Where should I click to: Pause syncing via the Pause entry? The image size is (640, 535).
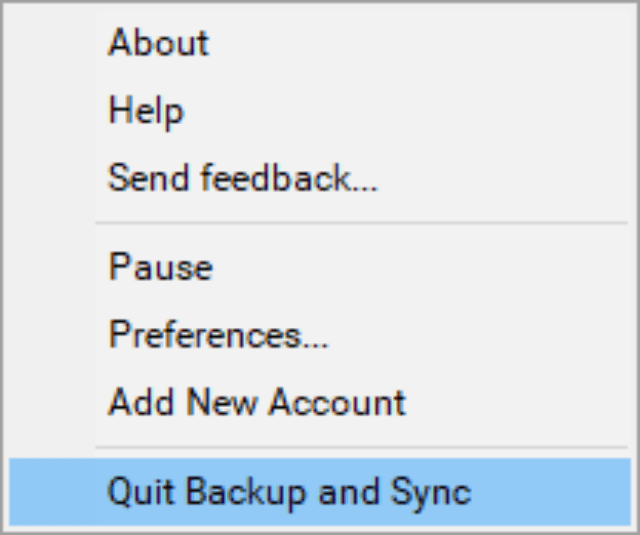pos(161,268)
